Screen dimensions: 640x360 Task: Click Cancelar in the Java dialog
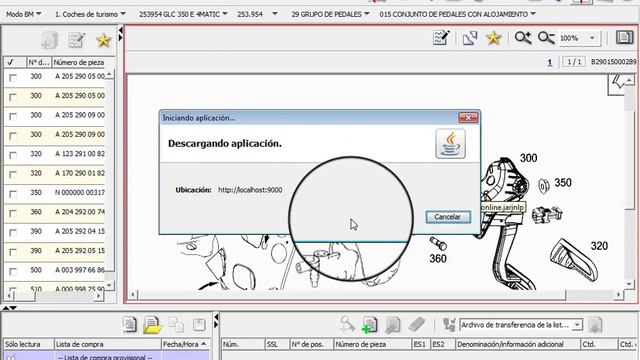[x=448, y=217]
